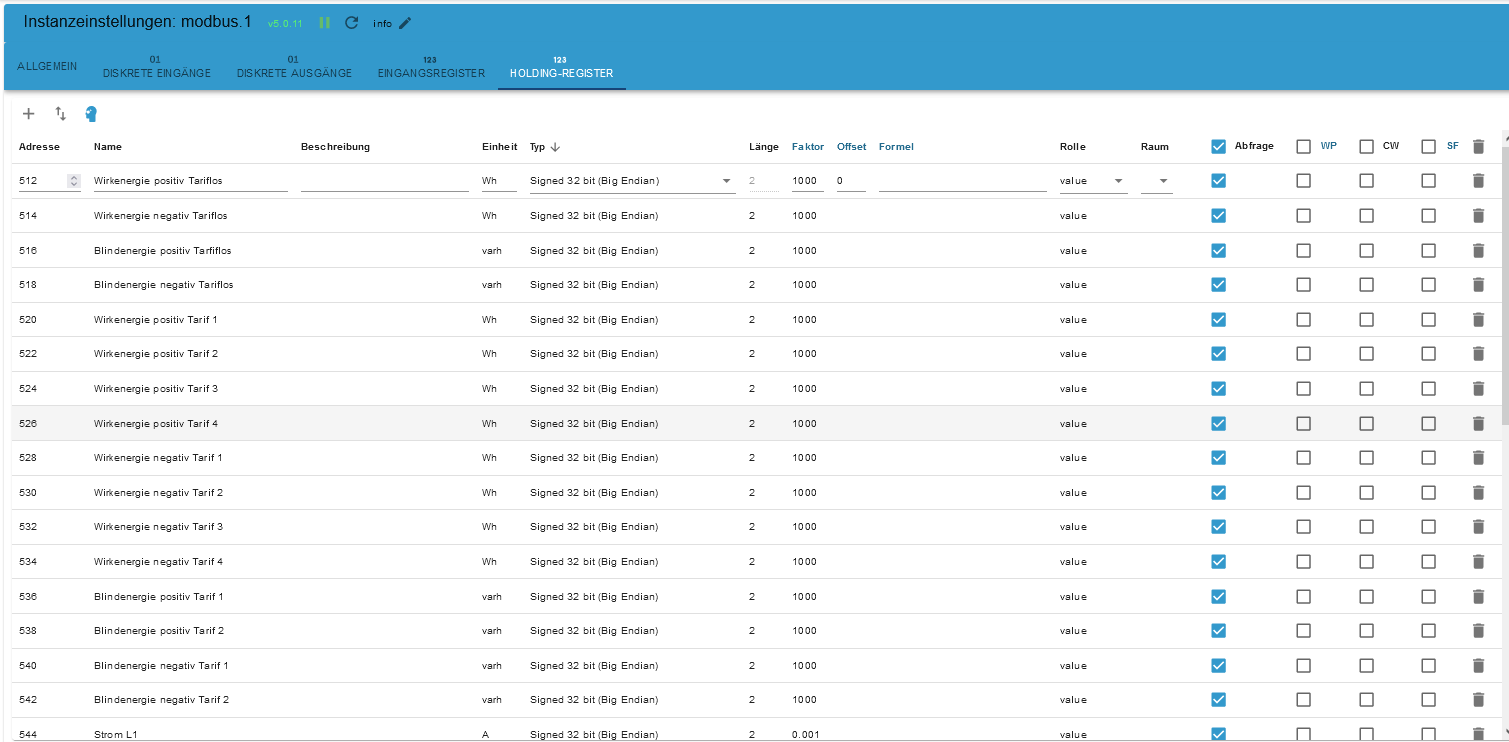Check CW for address 512 row
Image resolution: width=1509 pixels, height=742 pixels.
click(1366, 181)
